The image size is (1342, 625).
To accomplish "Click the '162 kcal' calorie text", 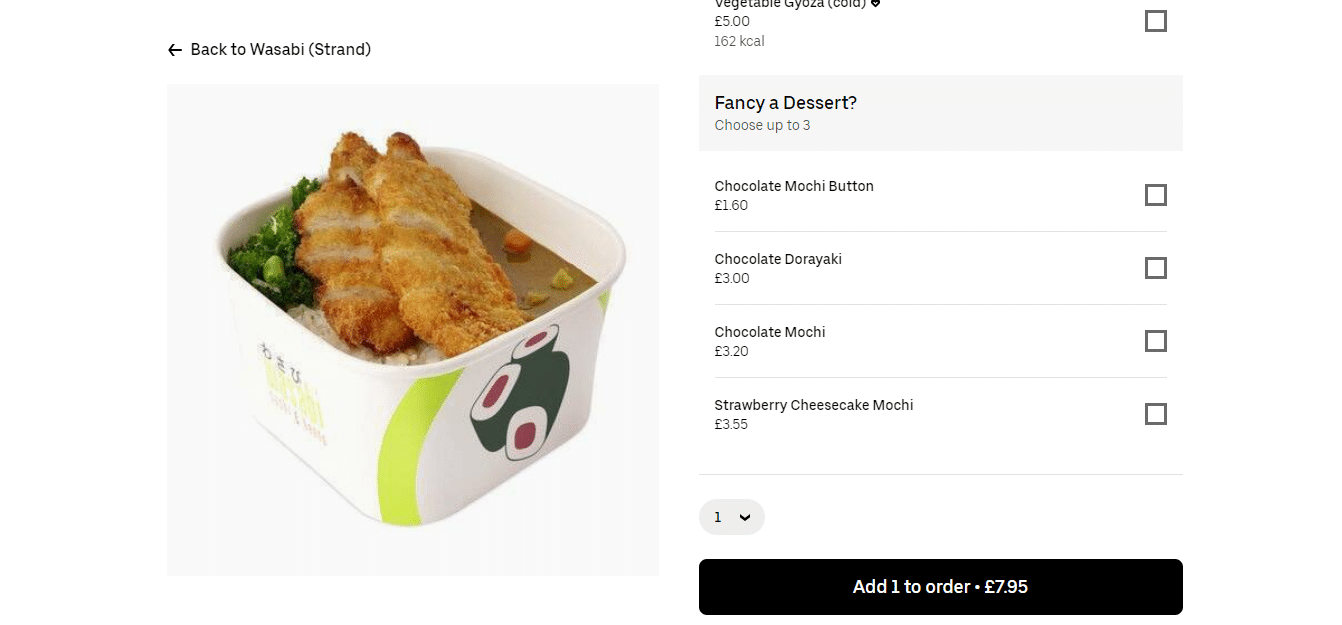I will [x=739, y=41].
